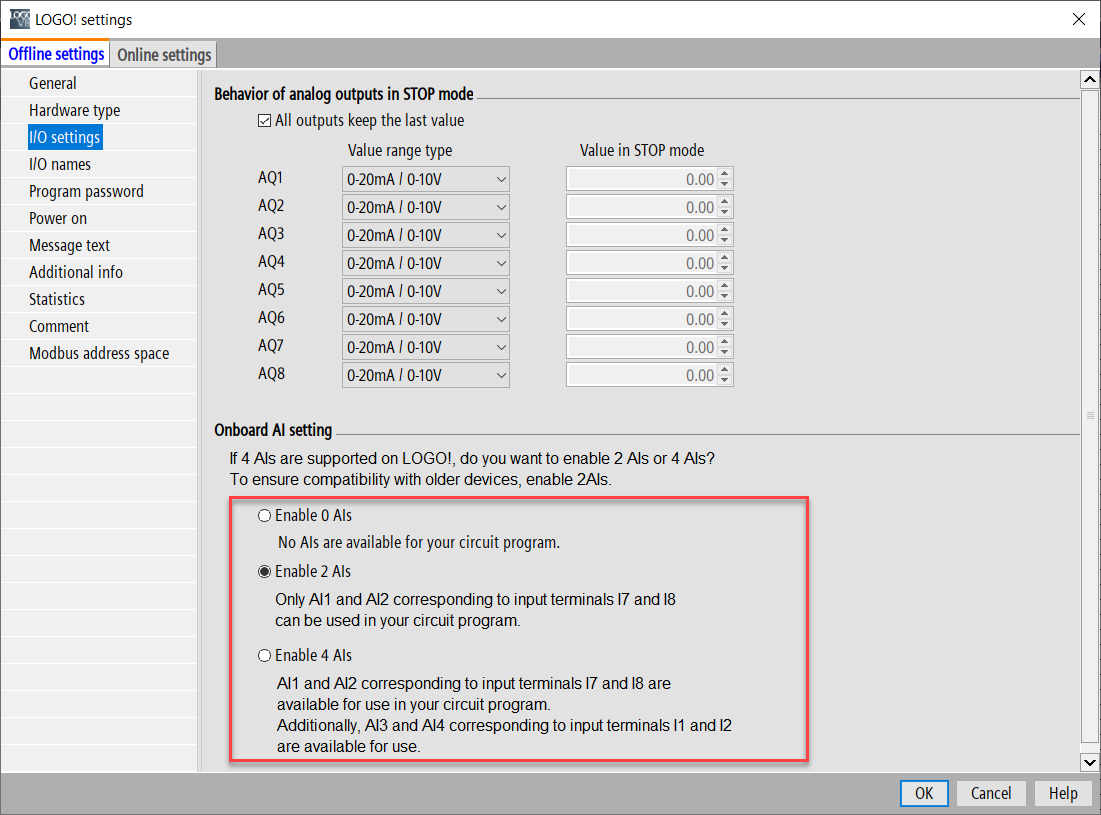Decrease AQ3 STOP mode value with down arrow

[725, 241]
